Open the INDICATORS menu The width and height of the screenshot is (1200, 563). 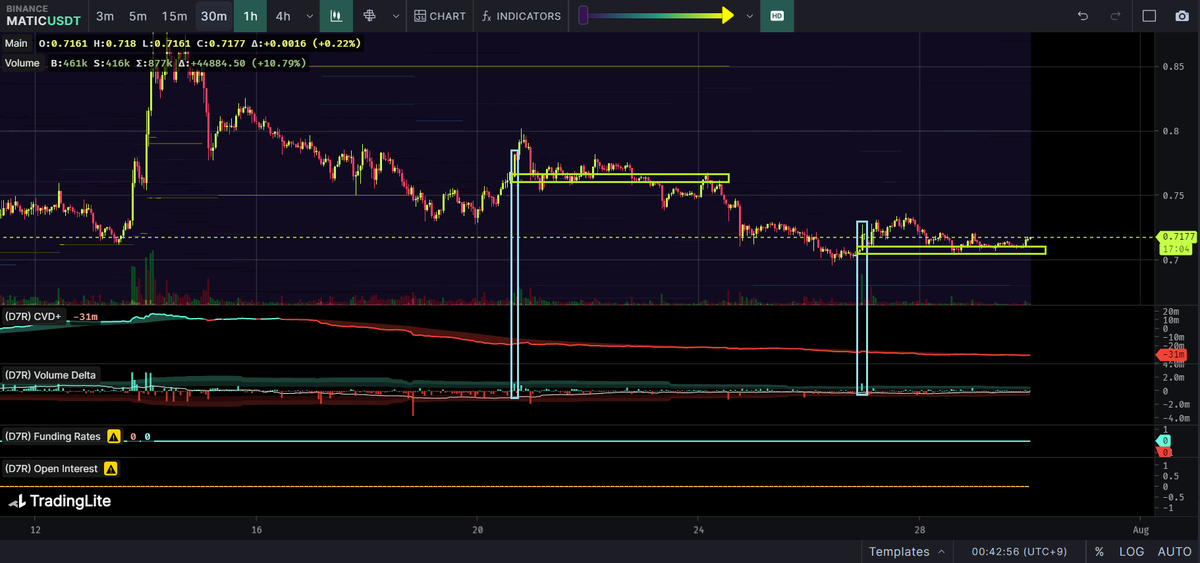point(522,16)
